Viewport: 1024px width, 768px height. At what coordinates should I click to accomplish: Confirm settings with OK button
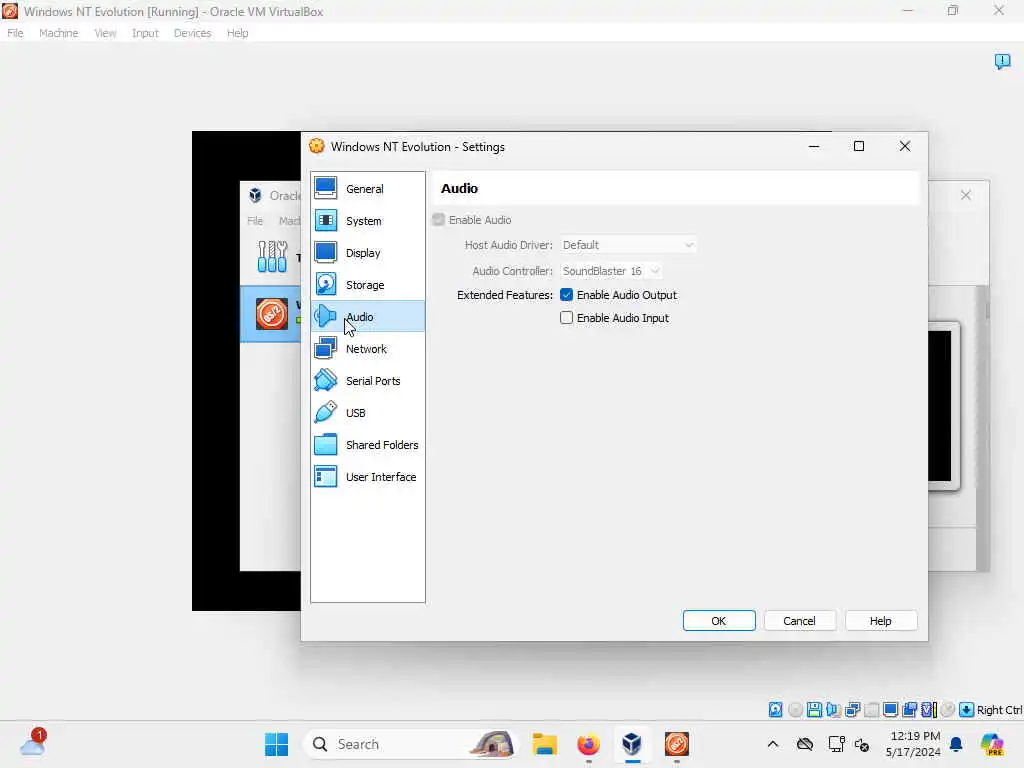pyautogui.click(x=719, y=621)
